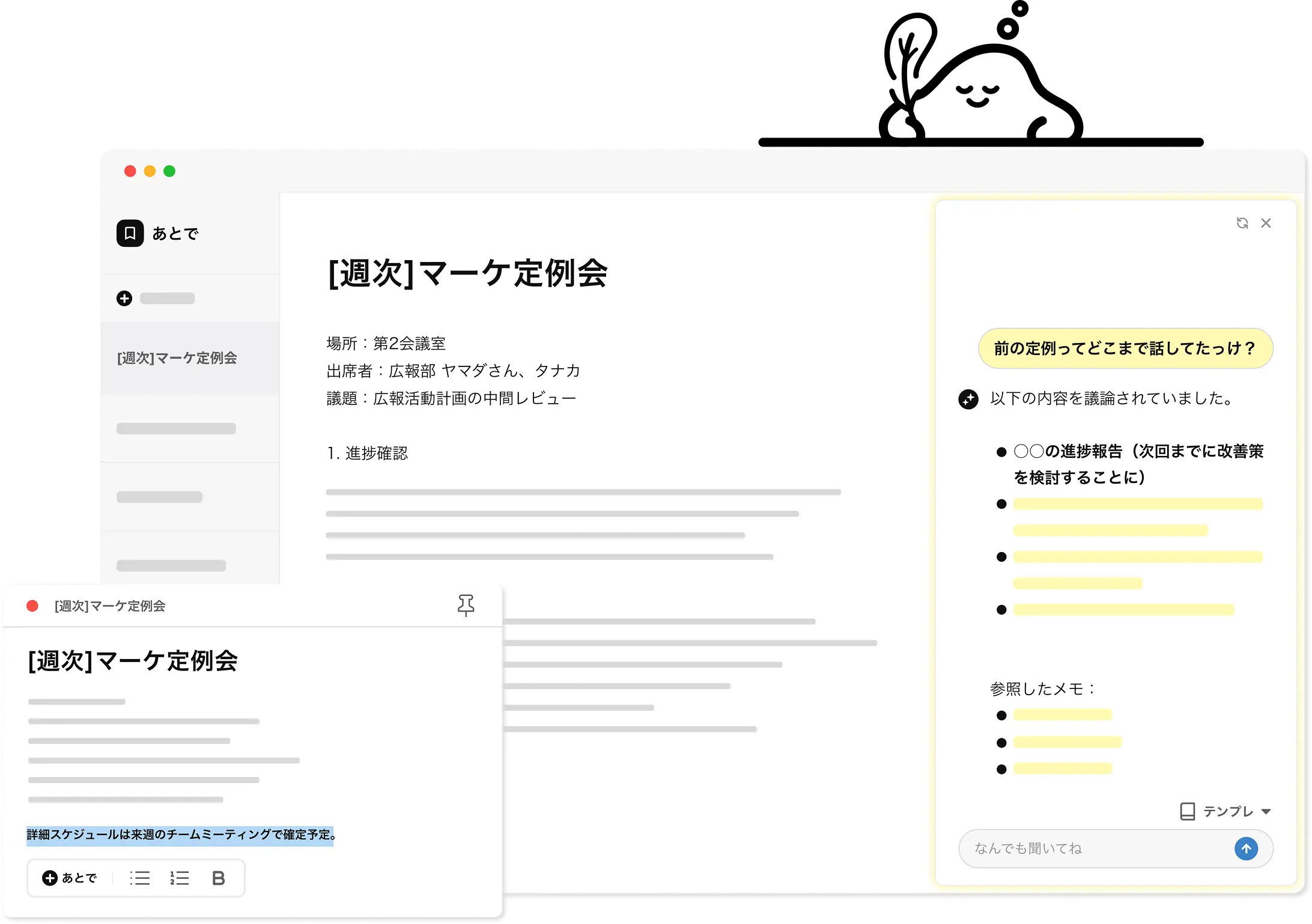Toggle numbered list formatting
Viewport: 1312px width, 924px height.
click(x=179, y=878)
